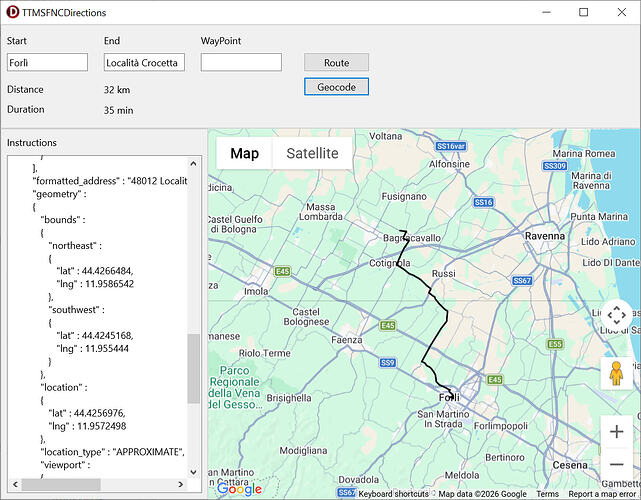The width and height of the screenshot is (641, 500).
Task: Click the Brisighella label on the map
Action: click(x=289, y=398)
